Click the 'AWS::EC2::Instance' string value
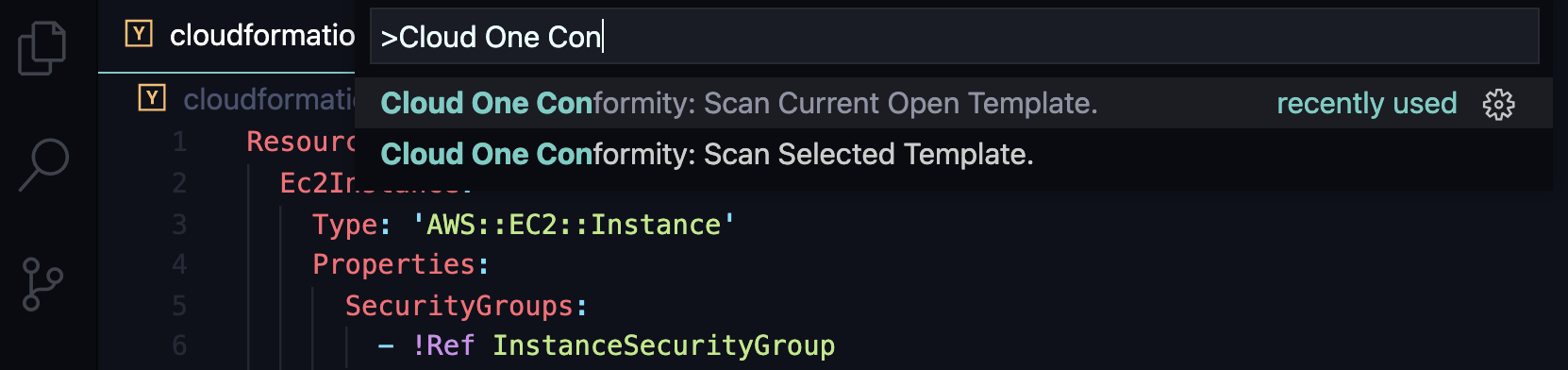 click(x=574, y=225)
